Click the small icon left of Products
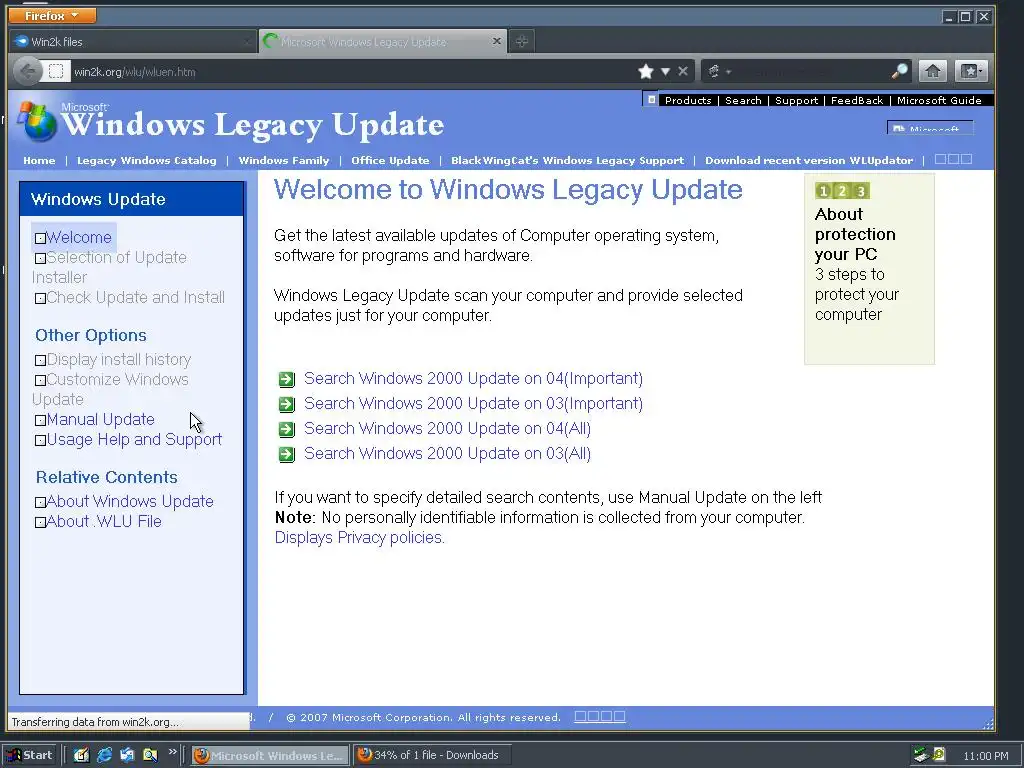1024x768 pixels. click(x=651, y=100)
